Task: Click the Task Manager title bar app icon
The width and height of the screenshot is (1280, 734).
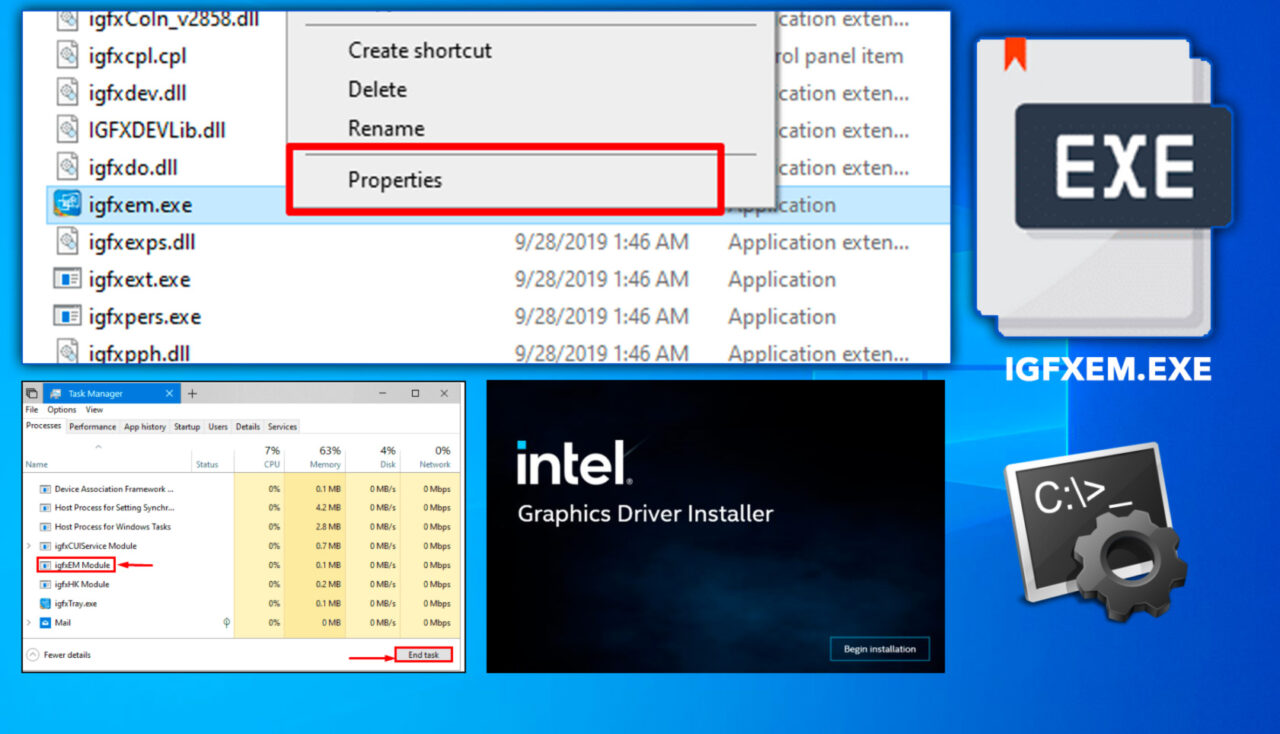Action: point(54,394)
